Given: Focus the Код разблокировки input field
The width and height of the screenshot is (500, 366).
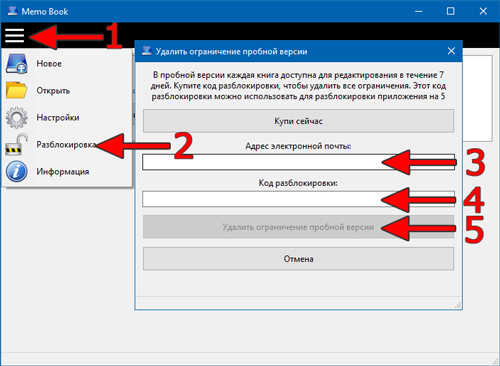Looking at the screenshot, I should point(298,199).
